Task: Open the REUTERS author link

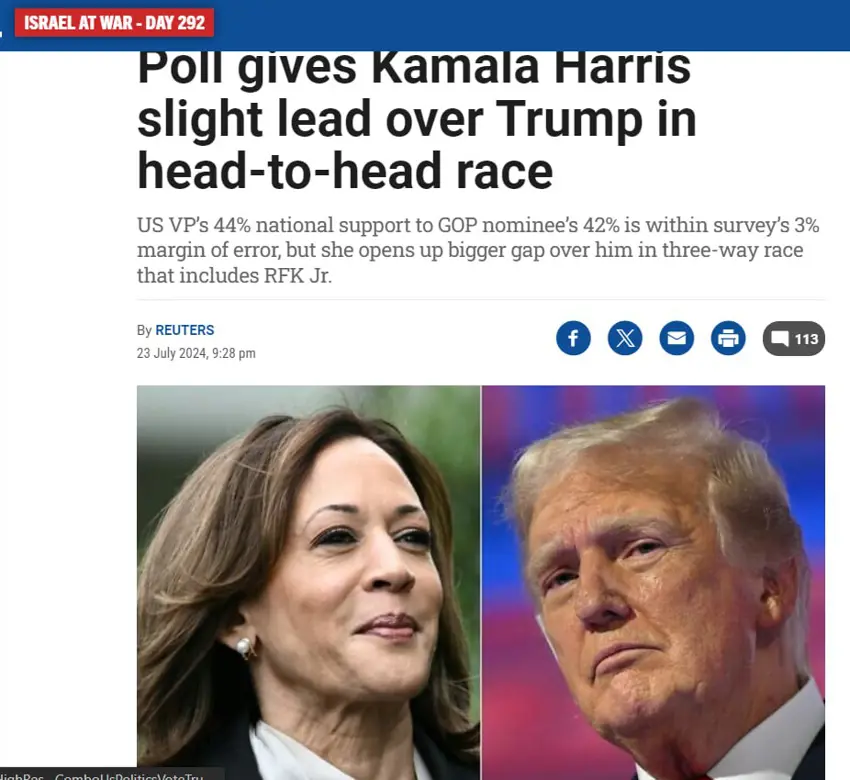Action: [x=184, y=330]
